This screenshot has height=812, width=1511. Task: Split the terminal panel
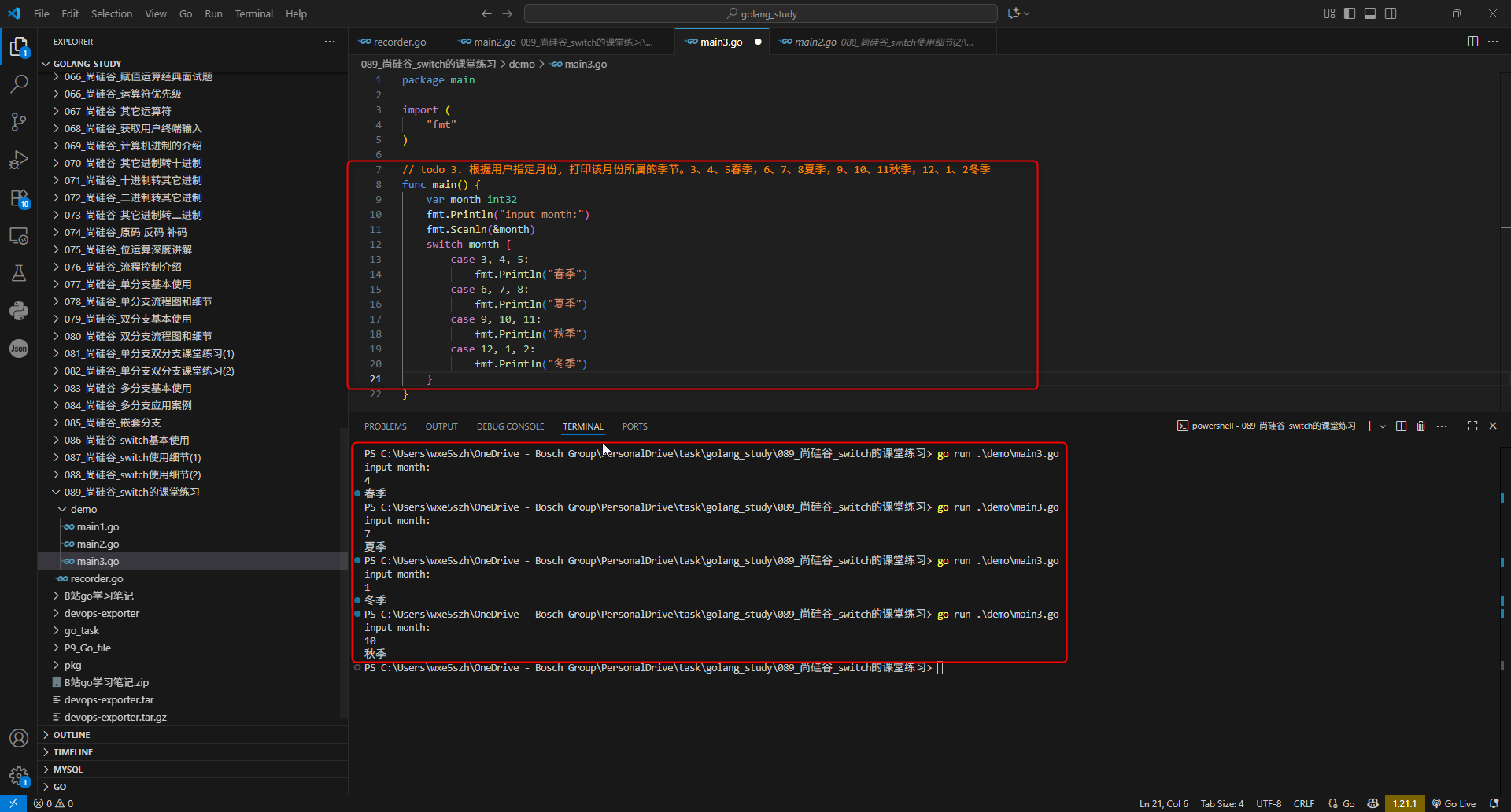tap(1401, 426)
